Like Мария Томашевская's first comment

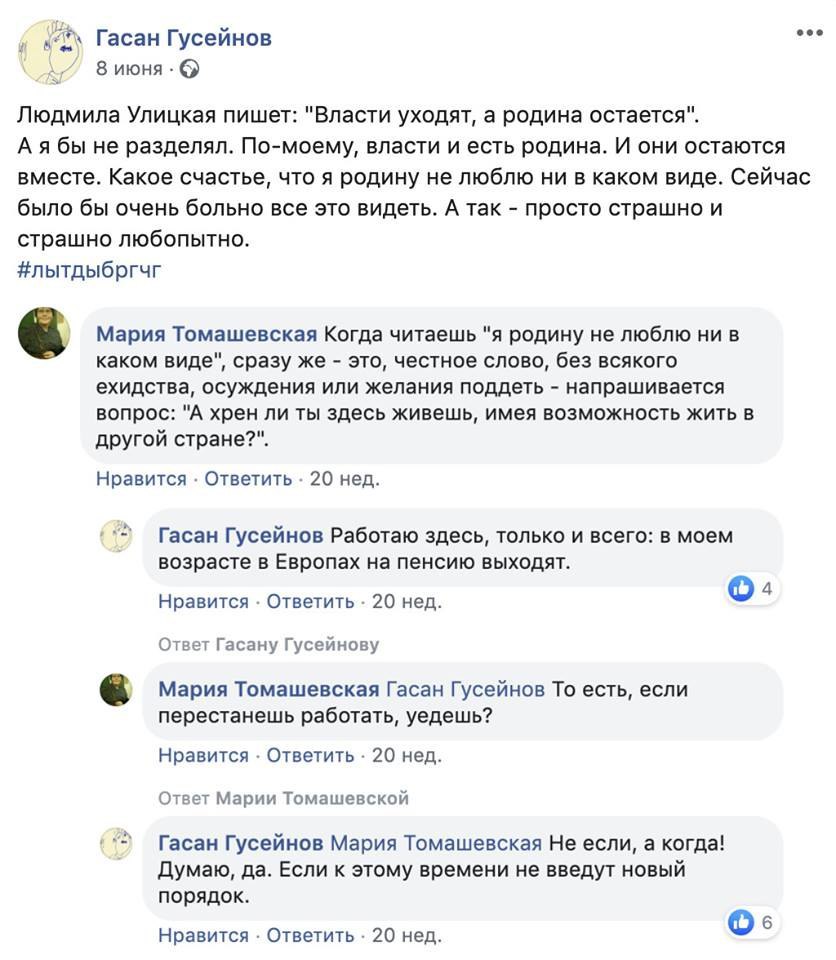(x=141, y=479)
